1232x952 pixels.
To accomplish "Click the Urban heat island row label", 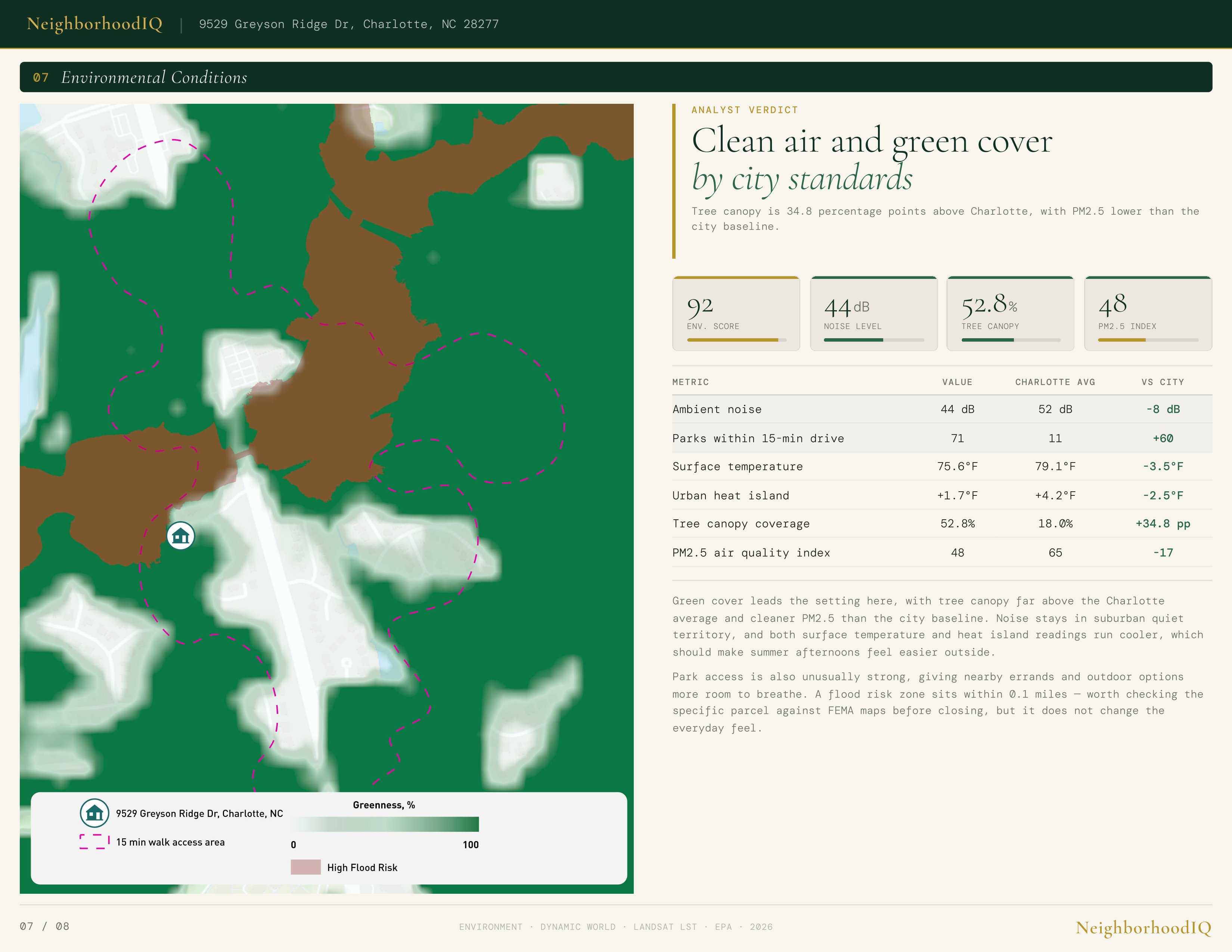I will click(x=730, y=496).
